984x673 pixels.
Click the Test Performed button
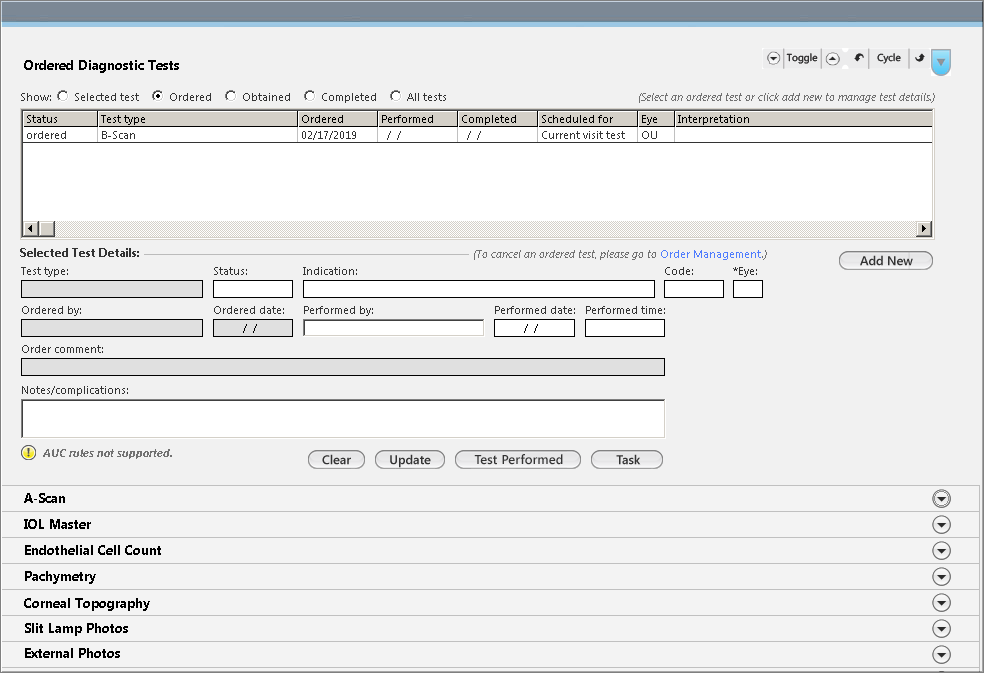(518, 460)
